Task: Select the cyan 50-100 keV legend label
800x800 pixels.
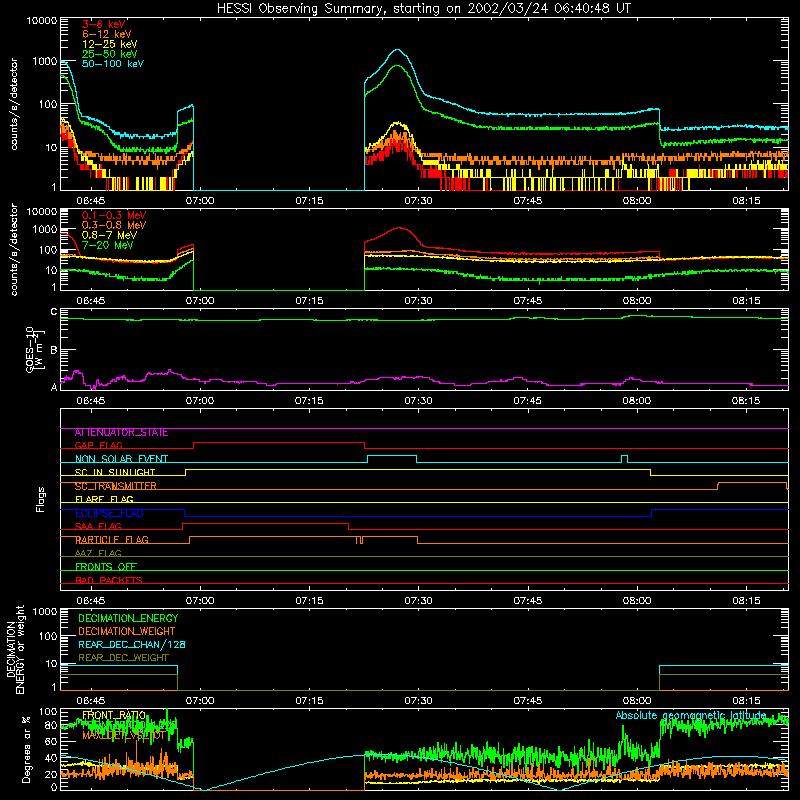Action: [x=113, y=64]
